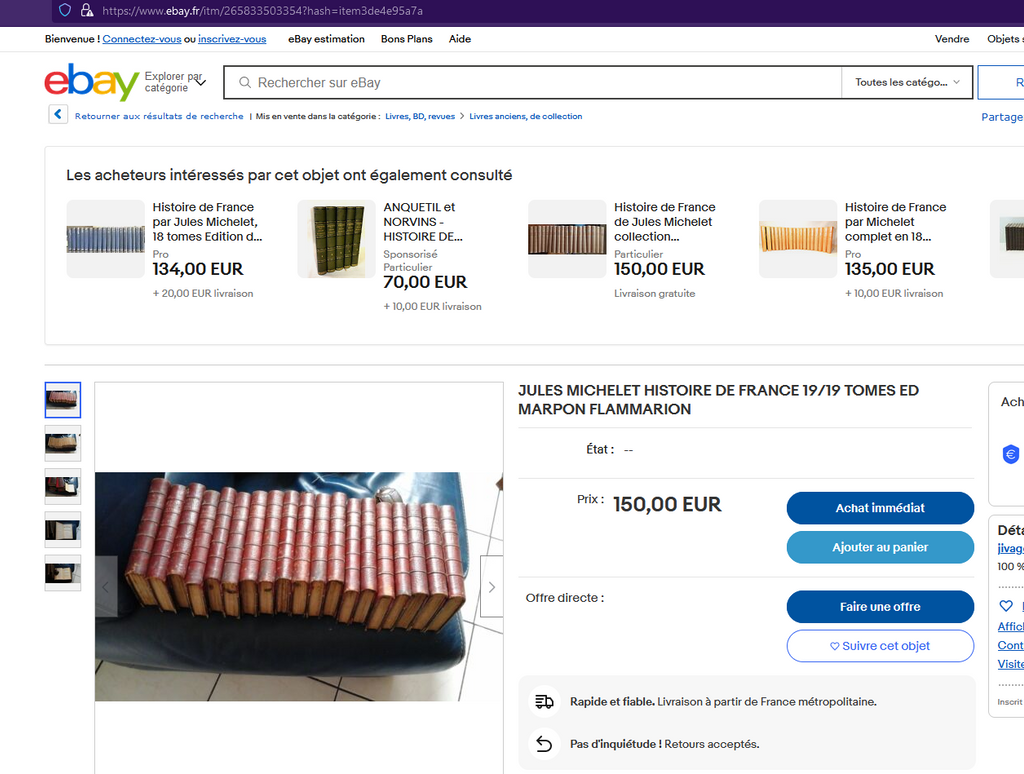Click the browser shield tracking protection icon
Viewport: 1024px width, 774px height.
65,10
